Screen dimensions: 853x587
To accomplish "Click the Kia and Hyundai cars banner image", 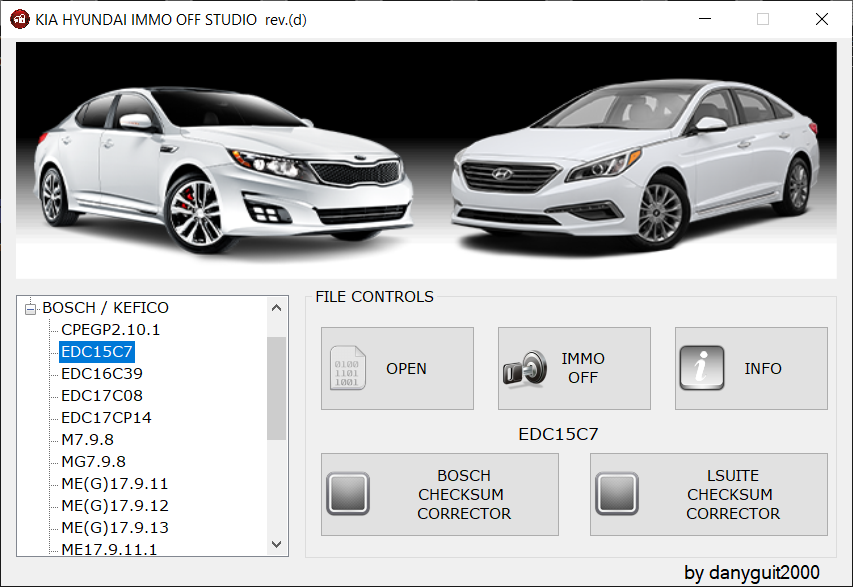I will pos(426,160).
